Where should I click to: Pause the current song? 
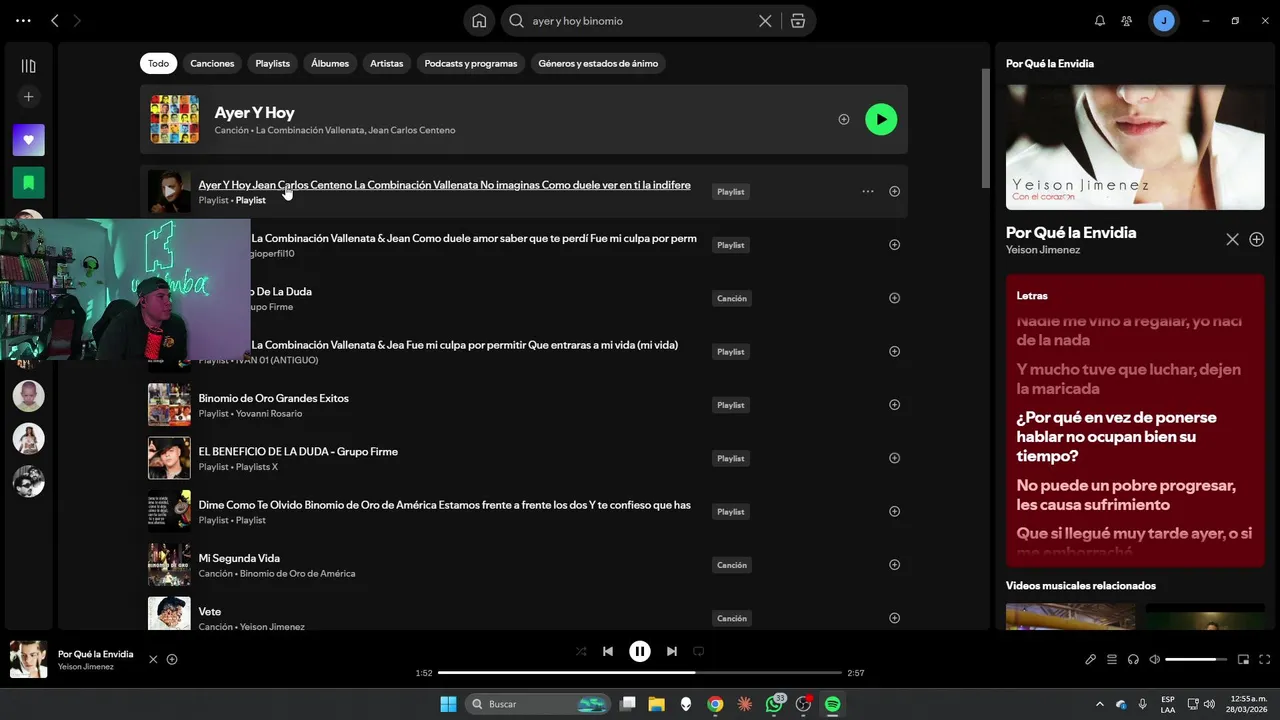(x=640, y=651)
